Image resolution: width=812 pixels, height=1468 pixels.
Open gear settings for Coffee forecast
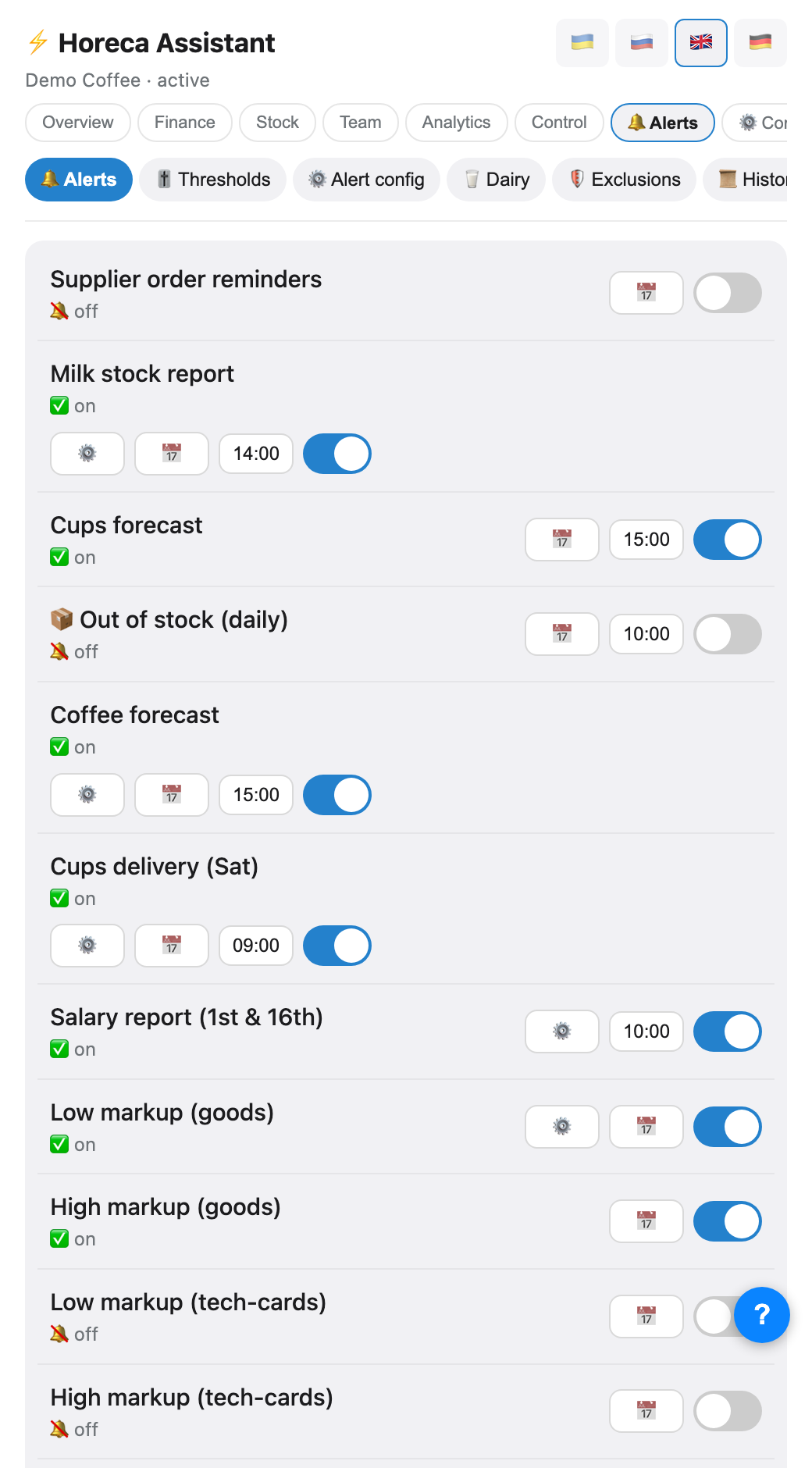click(x=87, y=795)
